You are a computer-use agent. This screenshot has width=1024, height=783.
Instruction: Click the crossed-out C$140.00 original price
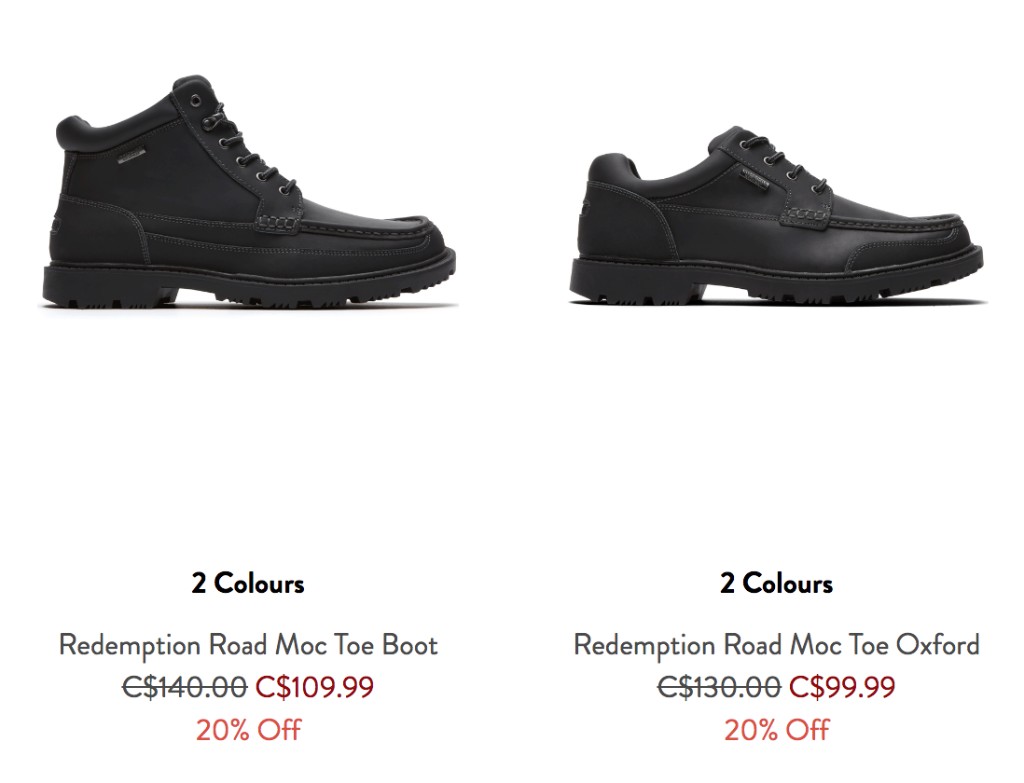[184, 687]
